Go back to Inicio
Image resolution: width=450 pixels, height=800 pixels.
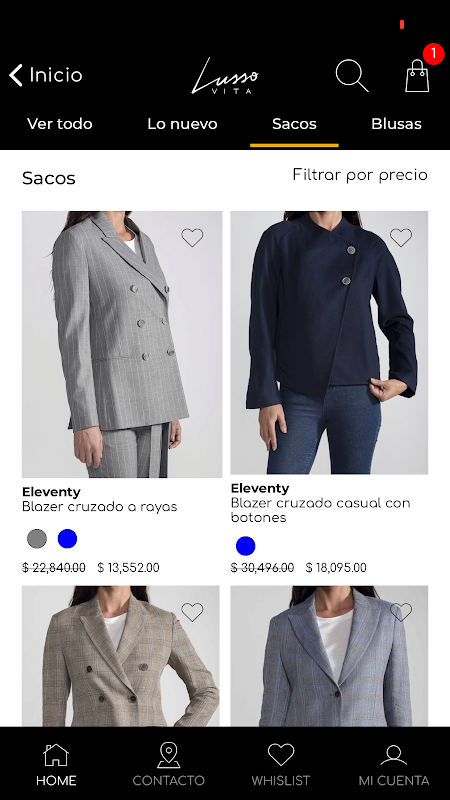45,75
